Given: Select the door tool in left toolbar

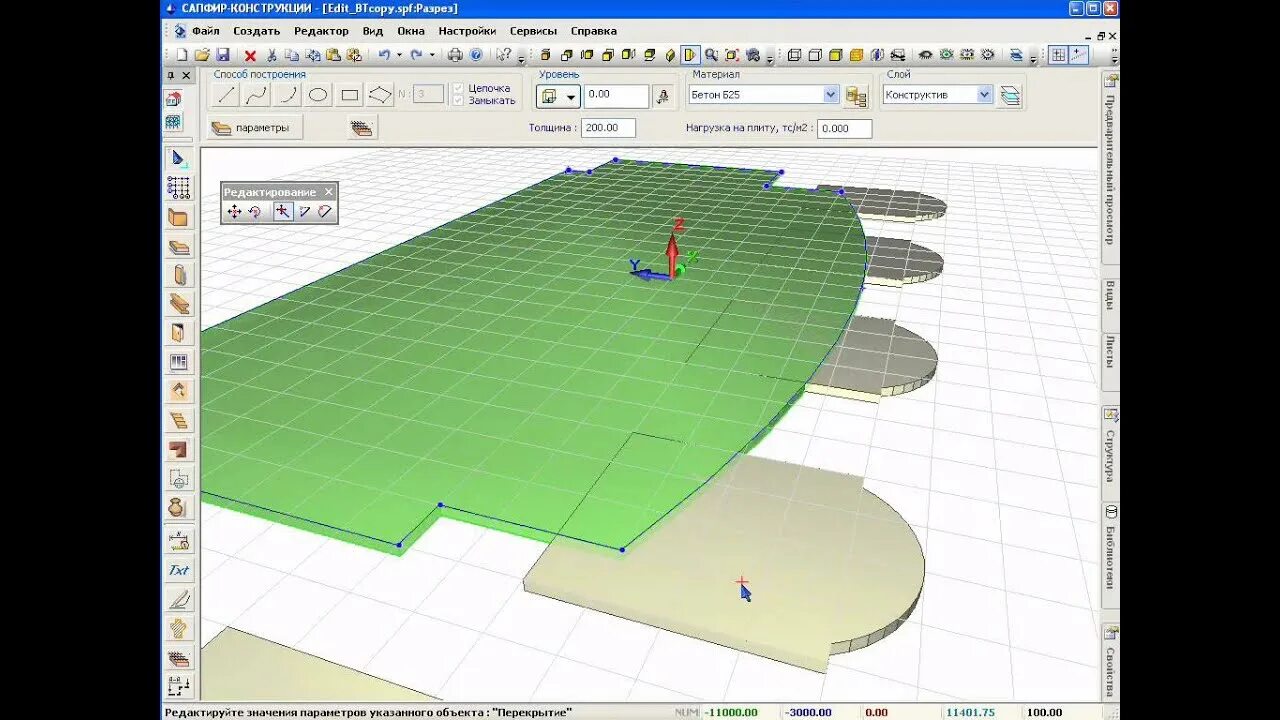Looking at the screenshot, I should tap(179, 333).
